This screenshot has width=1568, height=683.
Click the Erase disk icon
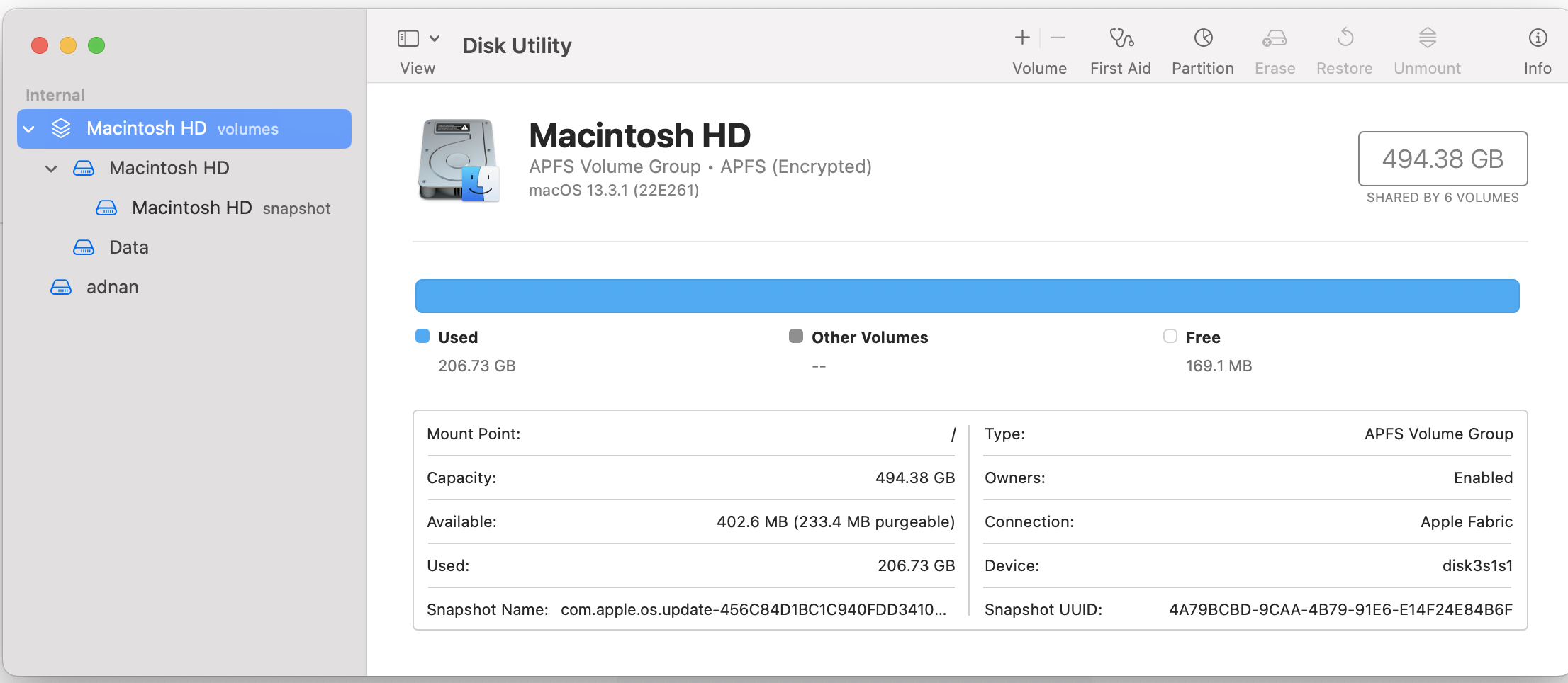(x=1275, y=48)
